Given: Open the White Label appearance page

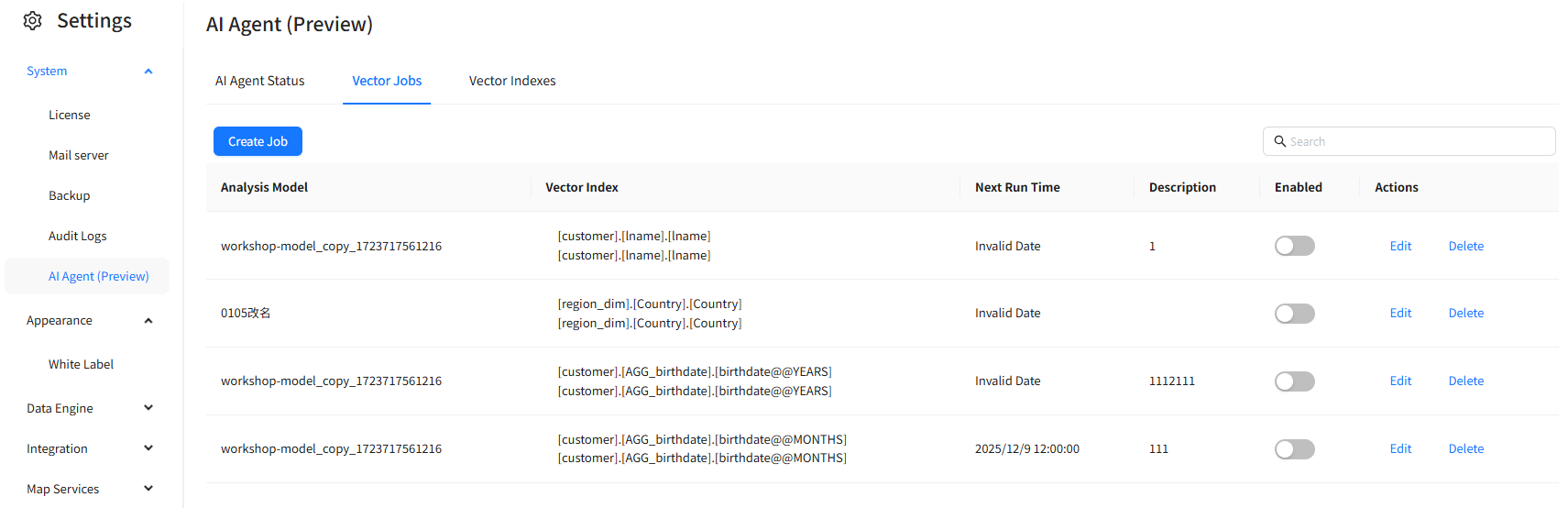Looking at the screenshot, I should 81,364.
